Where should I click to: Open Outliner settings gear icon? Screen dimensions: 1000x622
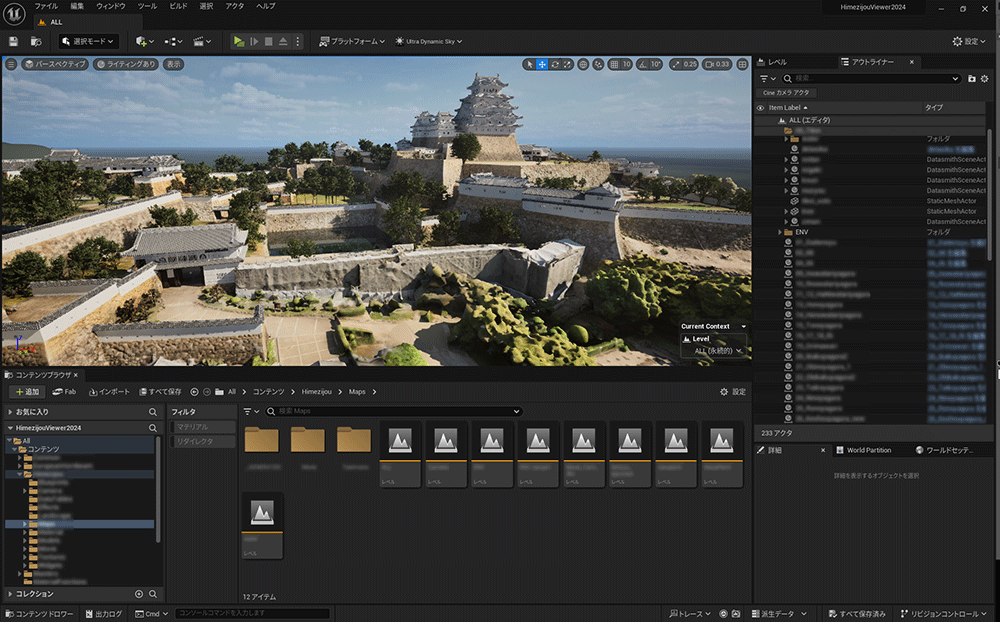(x=985, y=78)
